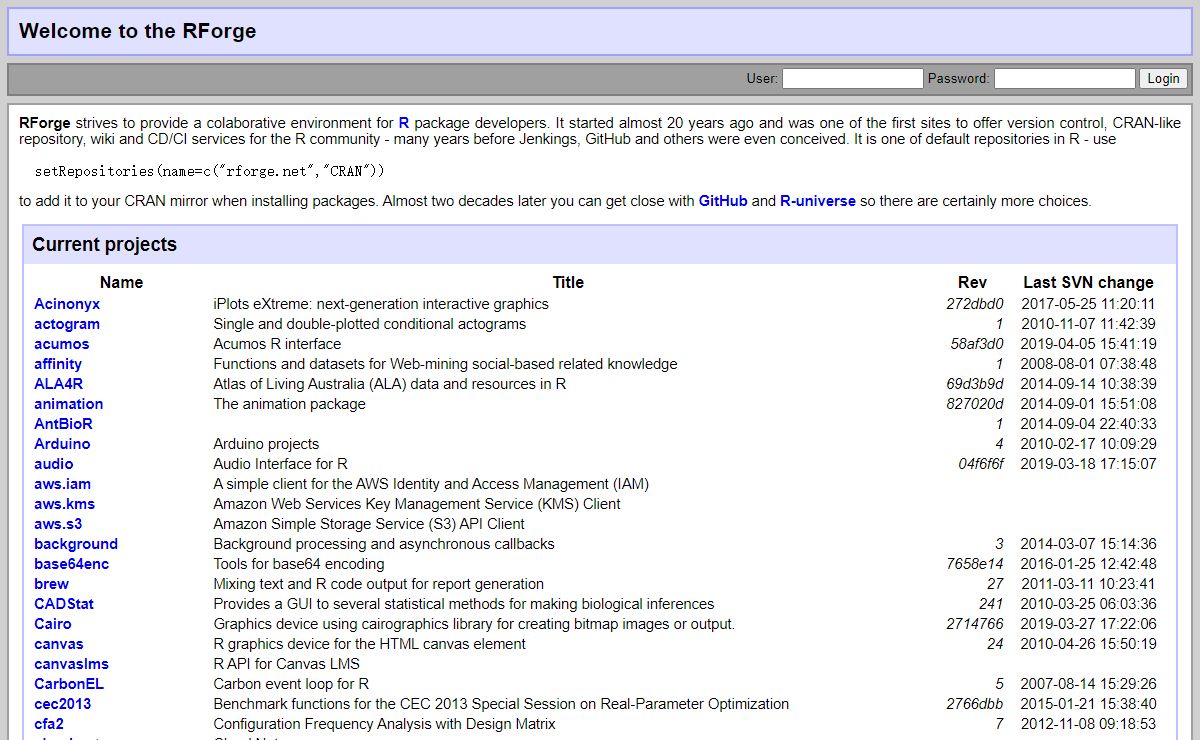The width and height of the screenshot is (1200, 740).
Task: Click date 2017-05-25 11:20:11
Action: tap(1088, 304)
